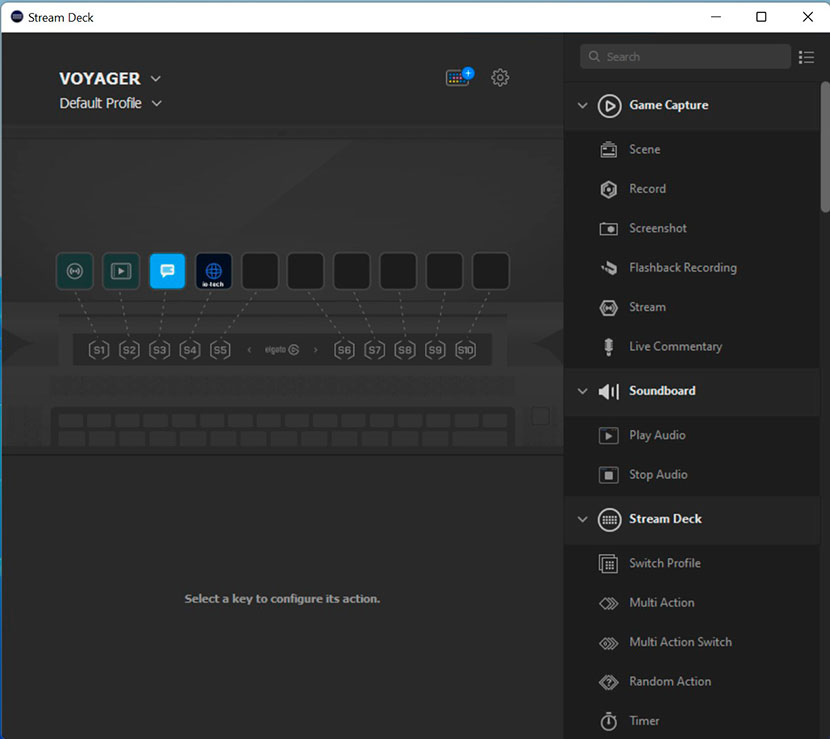Select the Multi Action icon

(x=608, y=603)
